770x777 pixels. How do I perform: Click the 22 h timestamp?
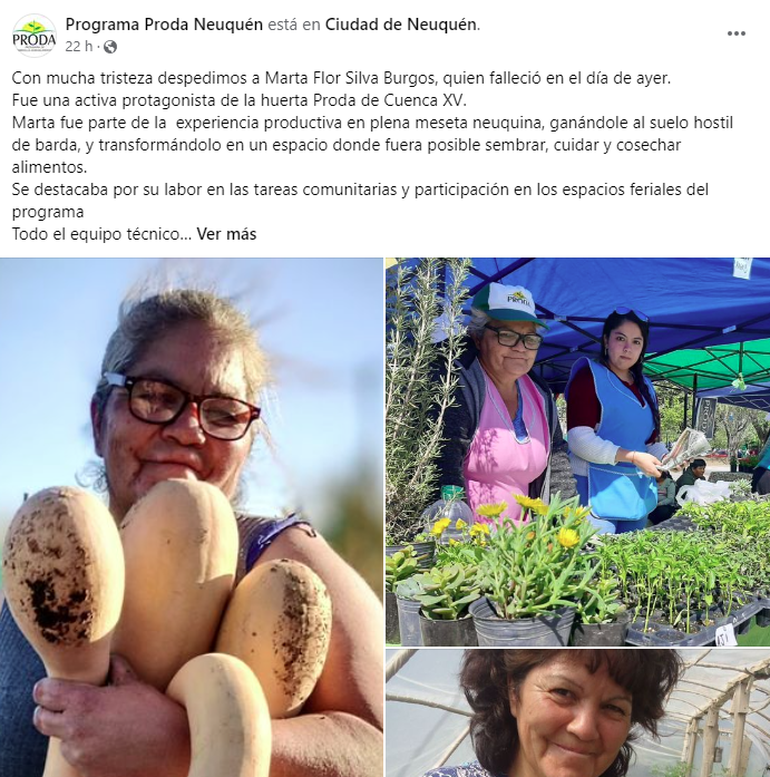point(79,47)
